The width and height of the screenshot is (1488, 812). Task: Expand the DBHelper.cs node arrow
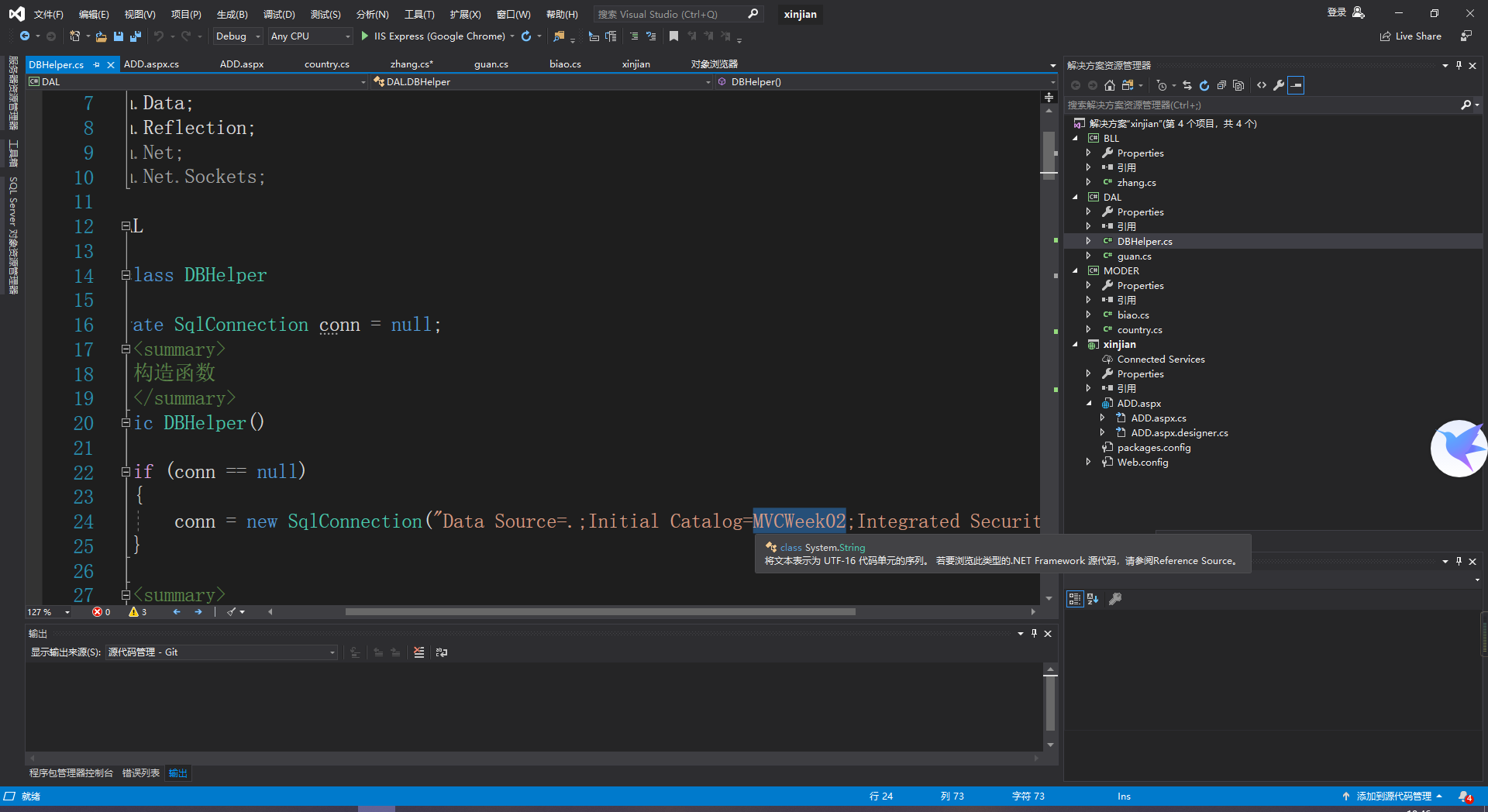tap(1089, 242)
